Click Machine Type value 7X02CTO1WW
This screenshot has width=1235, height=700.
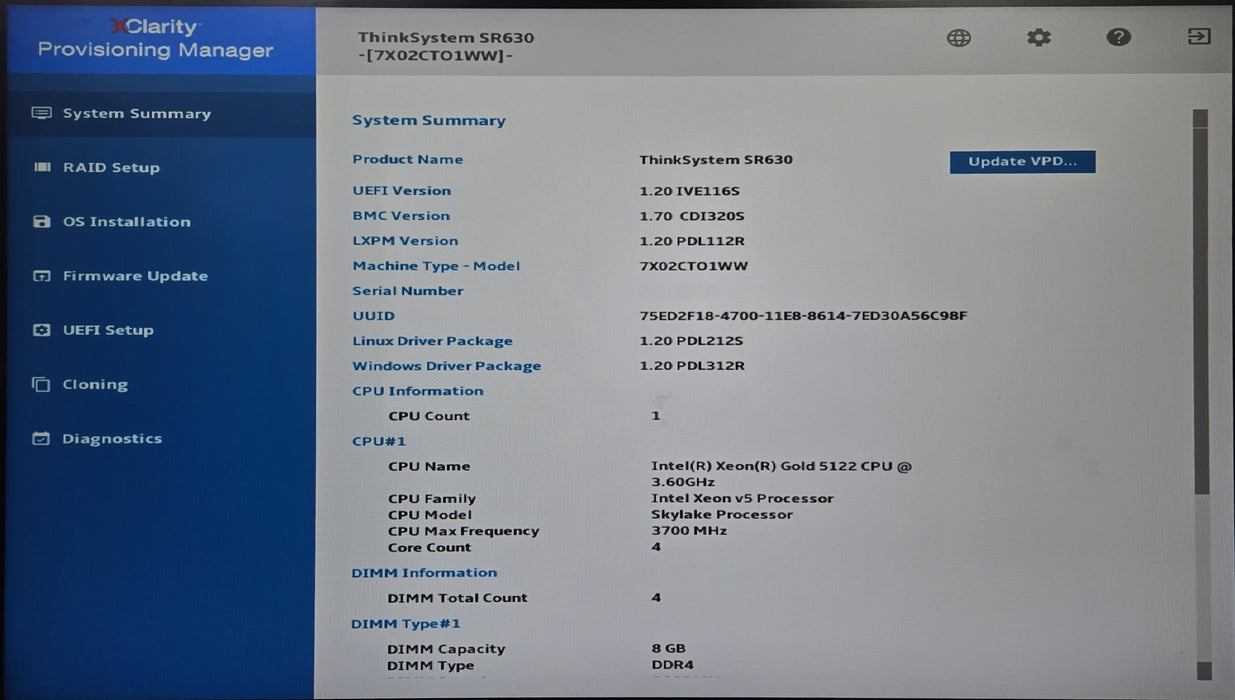[x=694, y=266]
